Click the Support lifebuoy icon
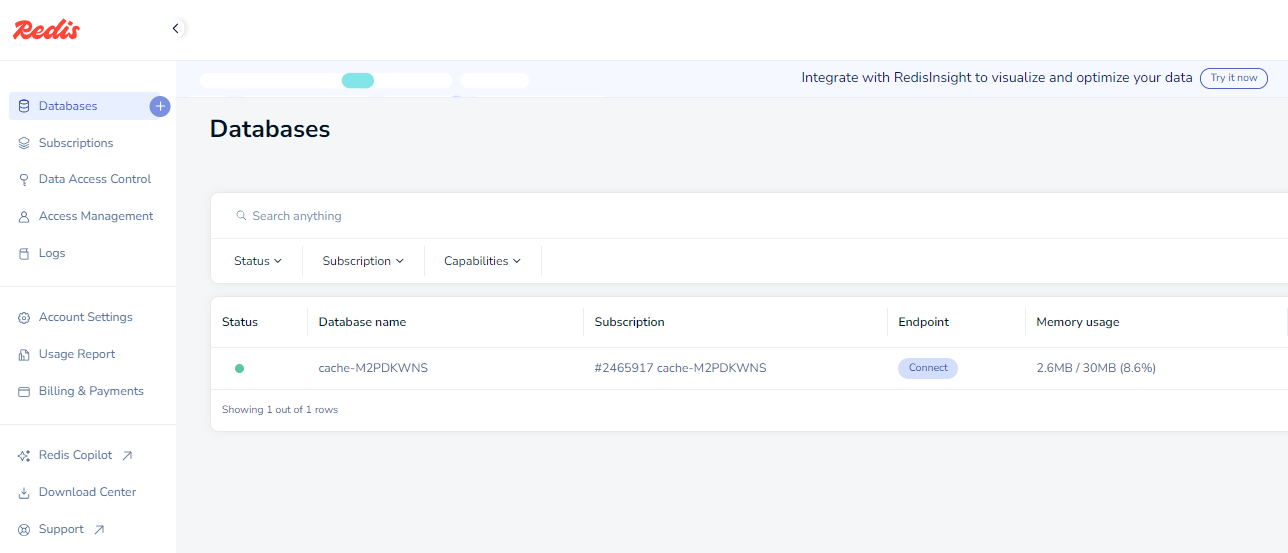The image size is (1288, 553). tap(24, 530)
